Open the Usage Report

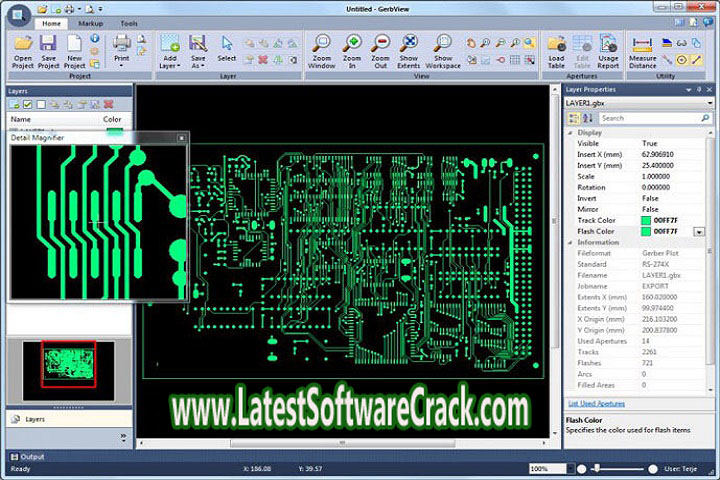[x=608, y=44]
